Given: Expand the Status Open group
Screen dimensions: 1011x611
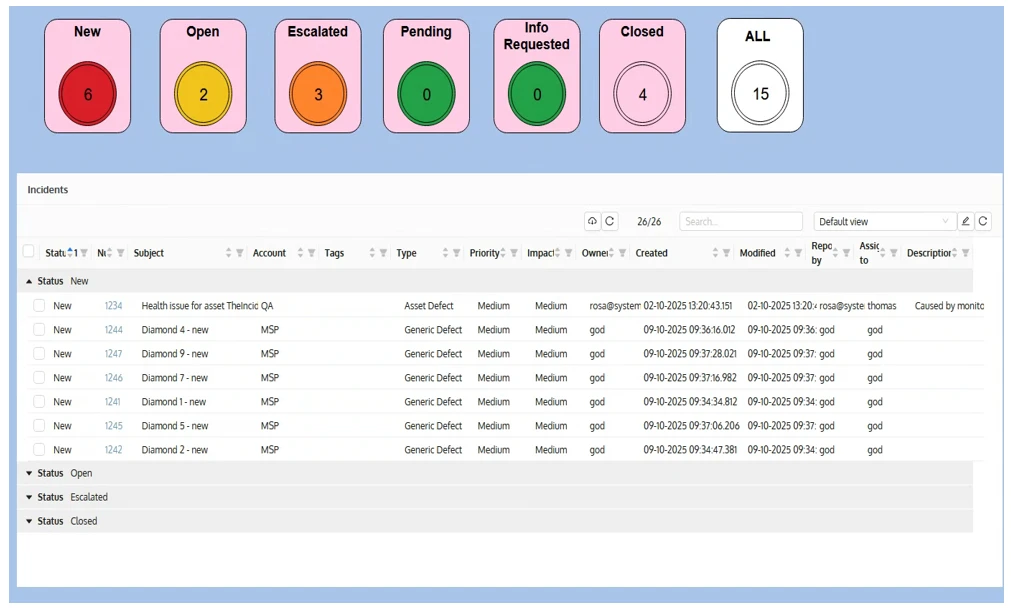Looking at the screenshot, I should tap(28, 473).
